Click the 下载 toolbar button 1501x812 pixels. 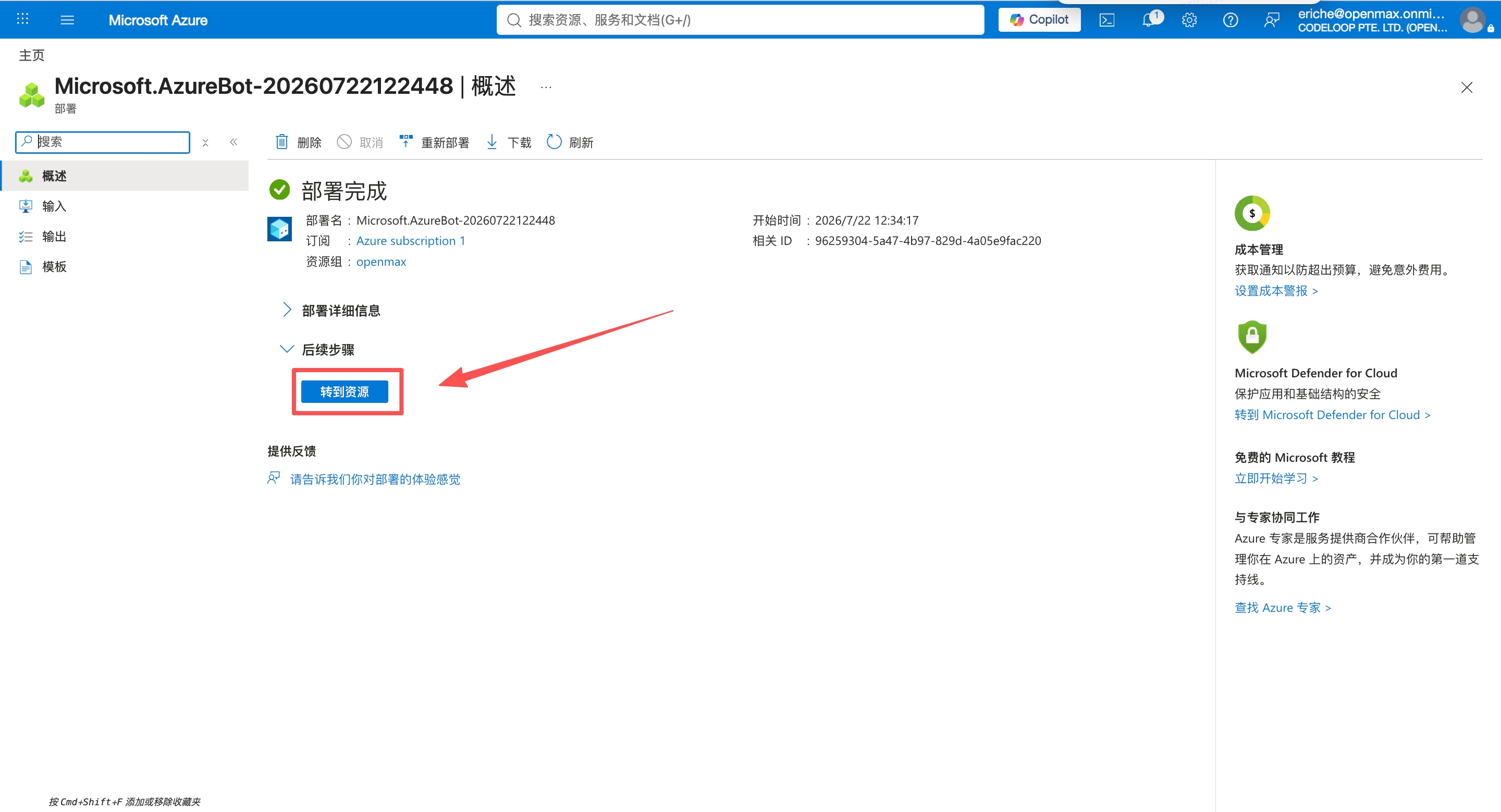click(x=508, y=142)
